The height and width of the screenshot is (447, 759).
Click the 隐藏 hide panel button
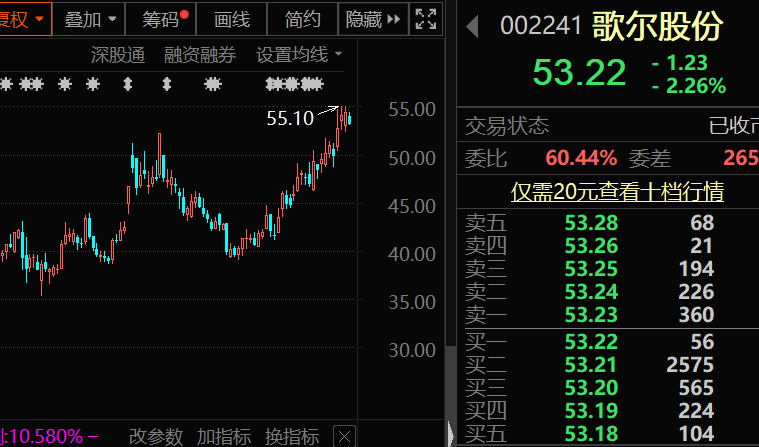[x=373, y=19]
